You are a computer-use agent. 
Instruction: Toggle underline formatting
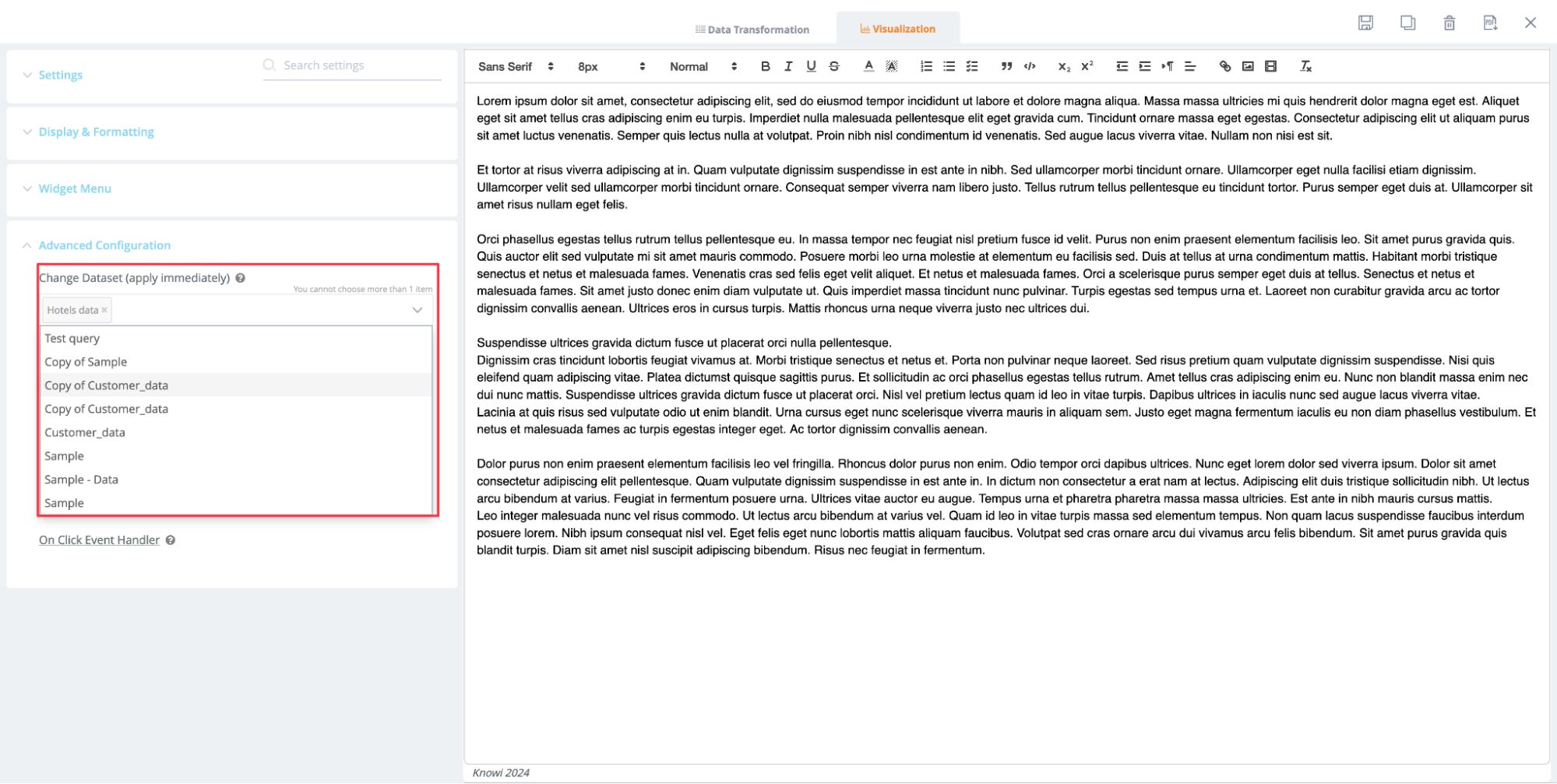pyautogui.click(x=811, y=66)
